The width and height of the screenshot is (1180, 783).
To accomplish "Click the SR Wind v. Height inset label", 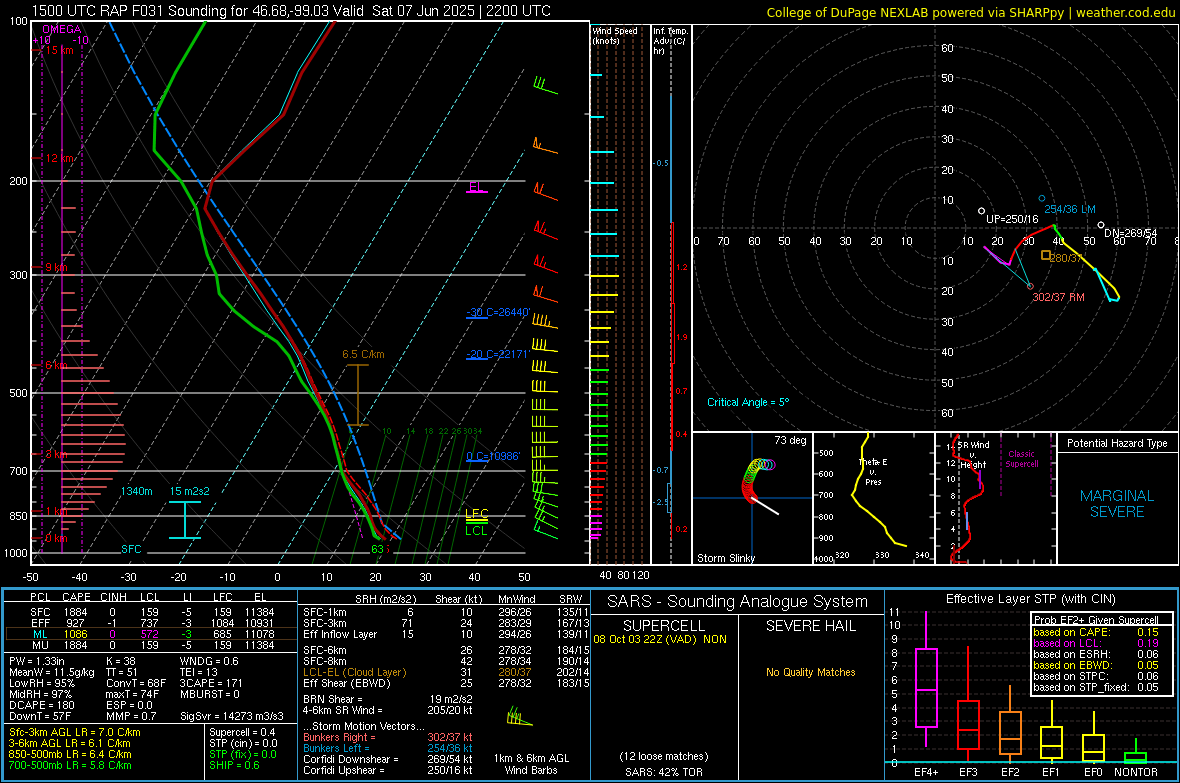I will pyautogui.click(x=973, y=455).
